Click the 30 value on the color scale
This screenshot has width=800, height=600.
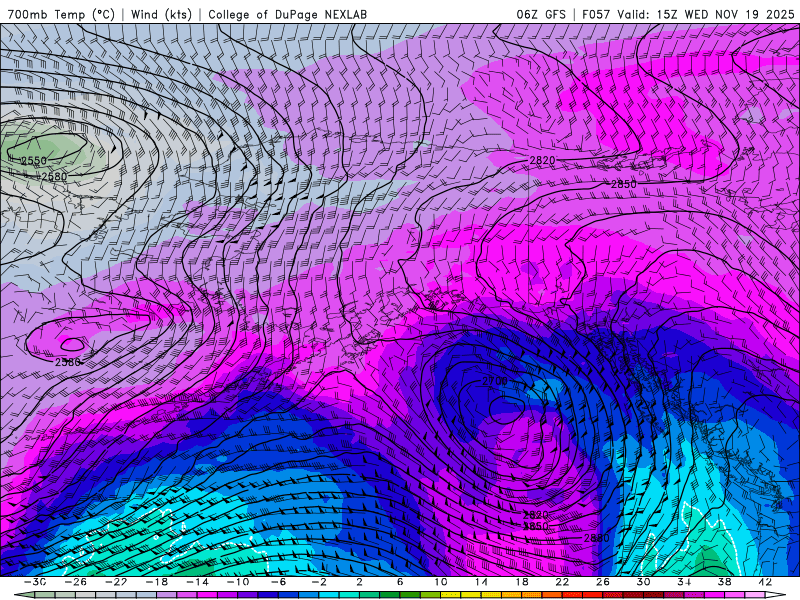click(x=643, y=582)
